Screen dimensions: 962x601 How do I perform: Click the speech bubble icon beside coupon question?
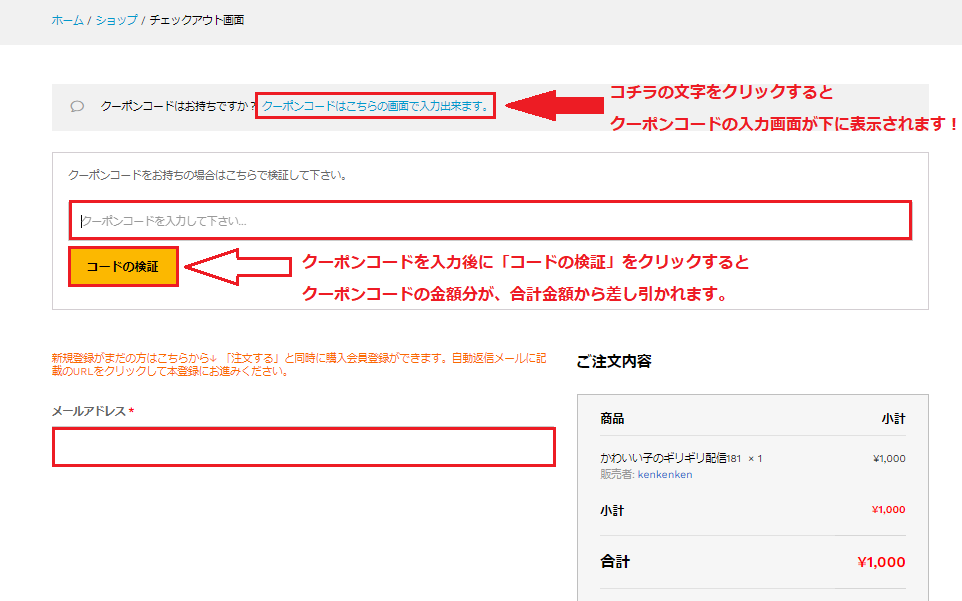pos(77,106)
